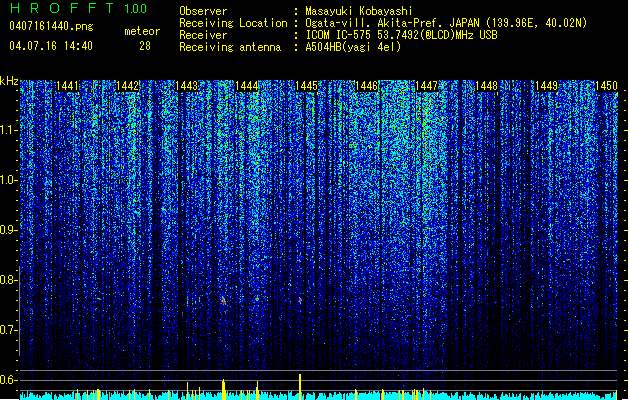This screenshot has height=400, width=629.
Task: Click the 1444 time marker
Action: pos(247,86)
